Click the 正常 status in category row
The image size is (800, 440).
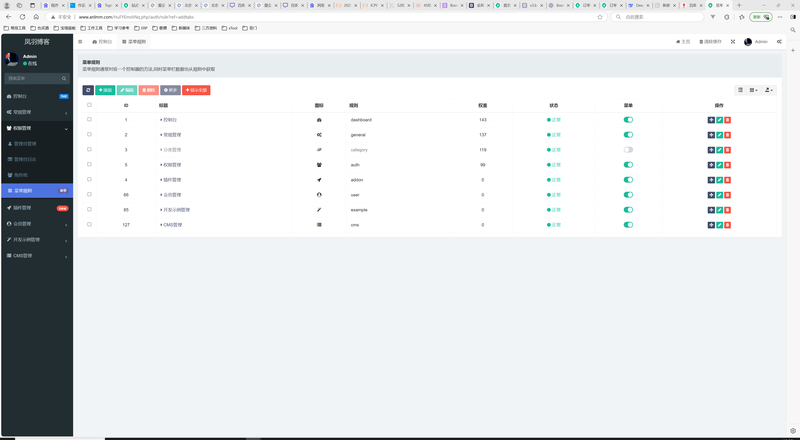(x=554, y=150)
